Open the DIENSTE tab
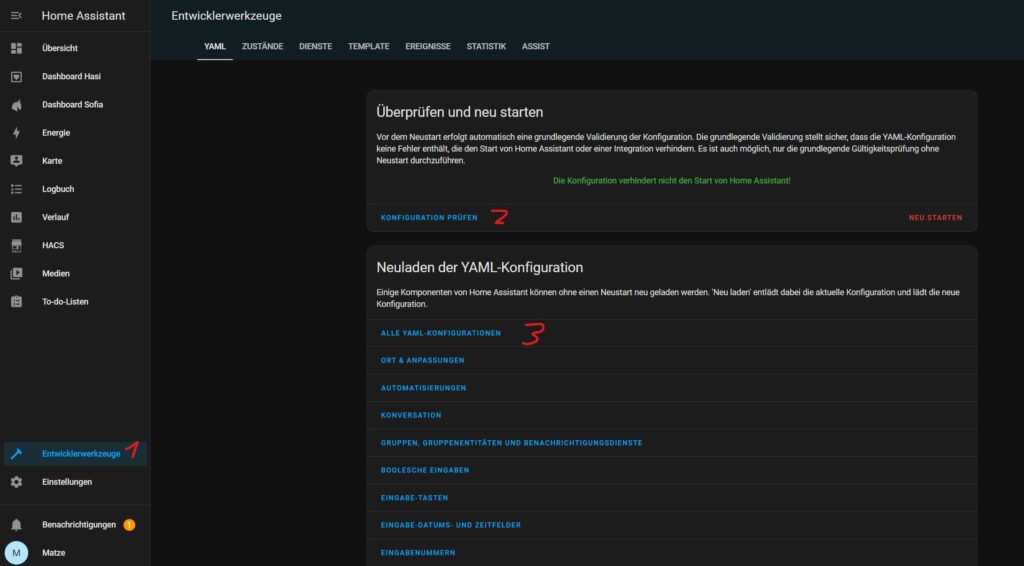This screenshot has height=566, width=1024. tap(315, 46)
